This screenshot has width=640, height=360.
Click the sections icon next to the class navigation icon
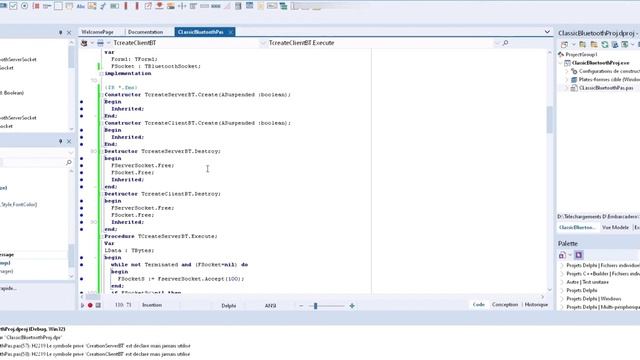(100, 43)
